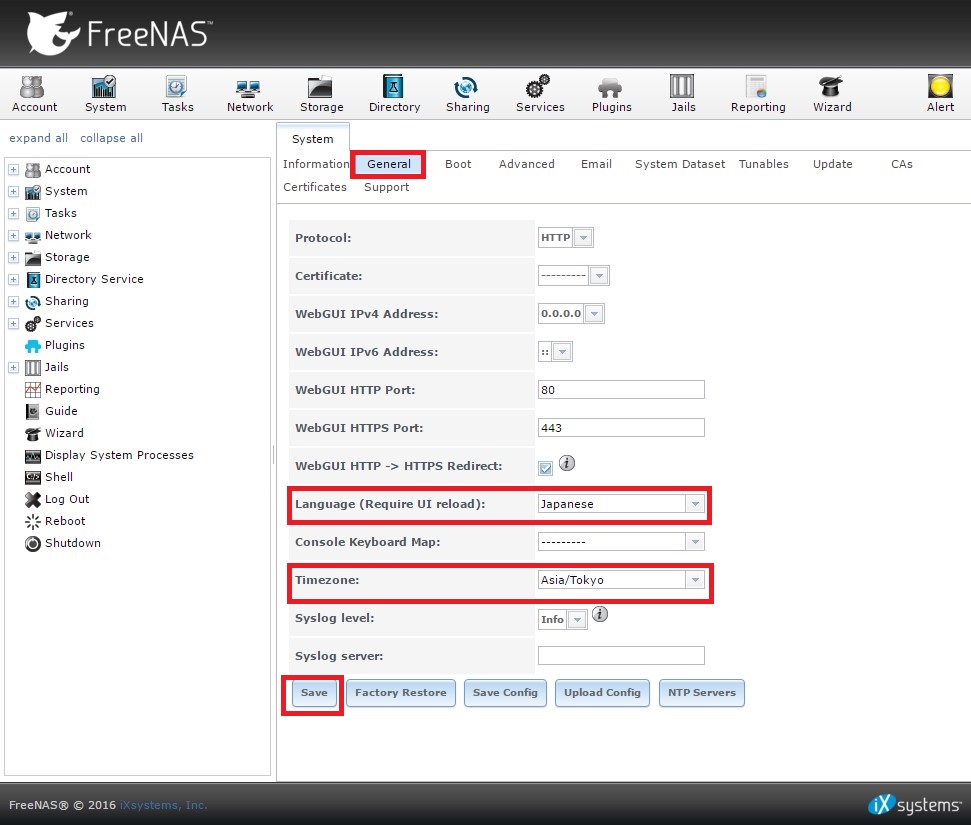Click Reboot in the sidebar
This screenshot has width=971, height=825.
tap(65, 521)
